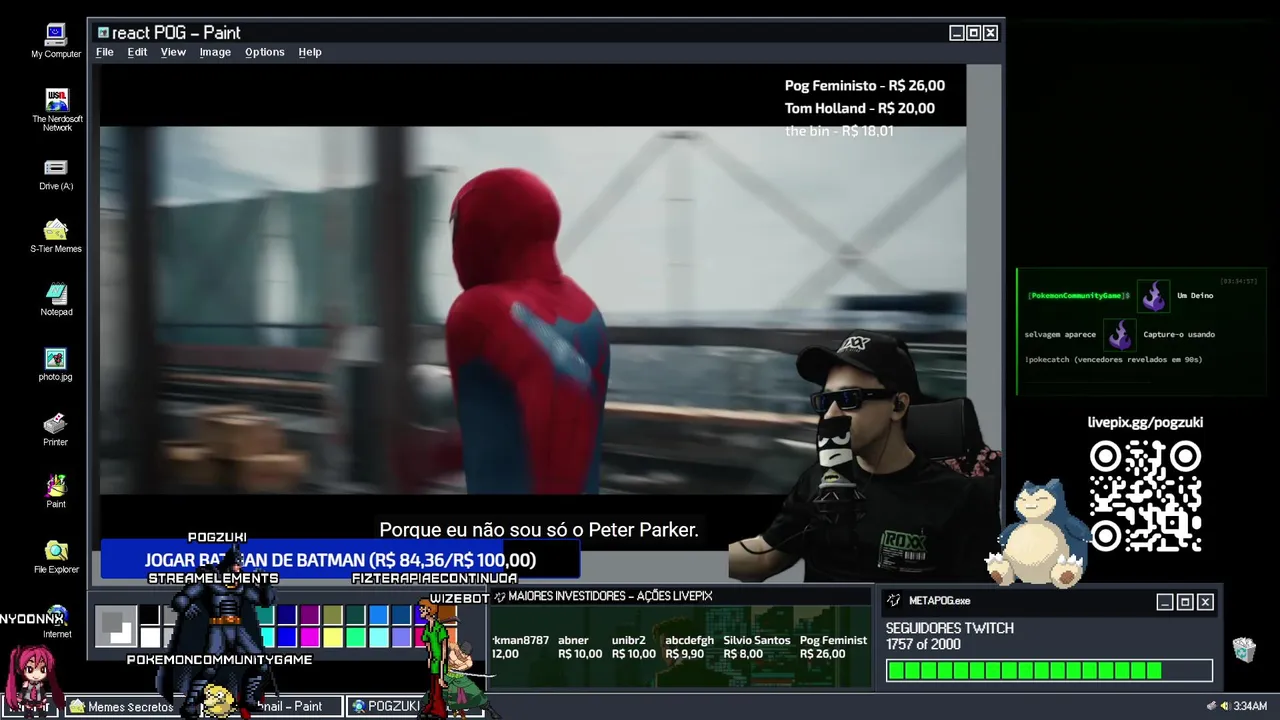
Task: Open the Help menu in Paint
Action: point(310,52)
